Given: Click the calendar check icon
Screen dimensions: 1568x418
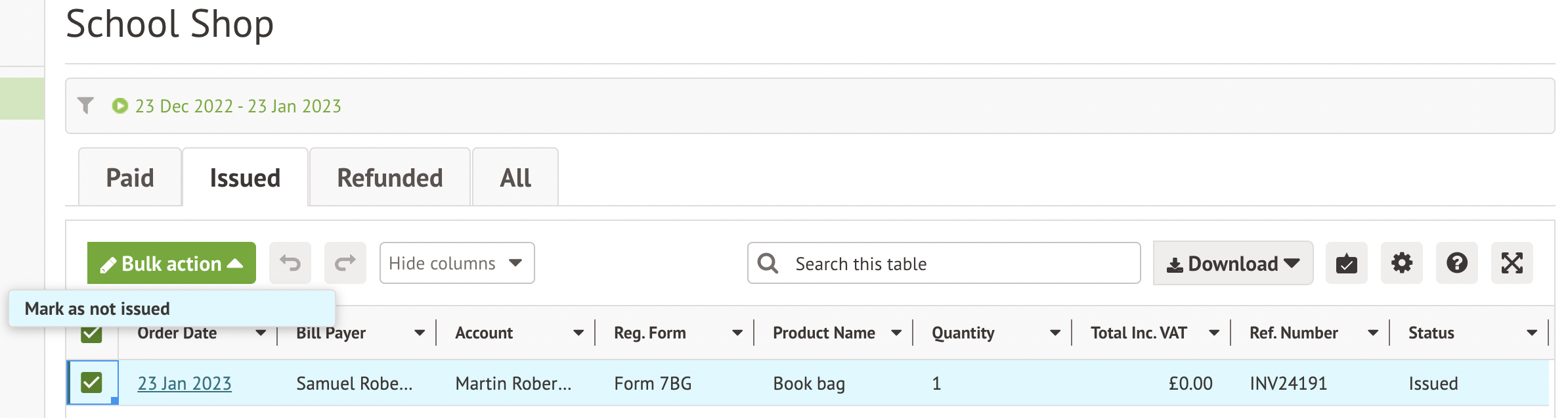Looking at the screenshot, I should point(1346,263).
